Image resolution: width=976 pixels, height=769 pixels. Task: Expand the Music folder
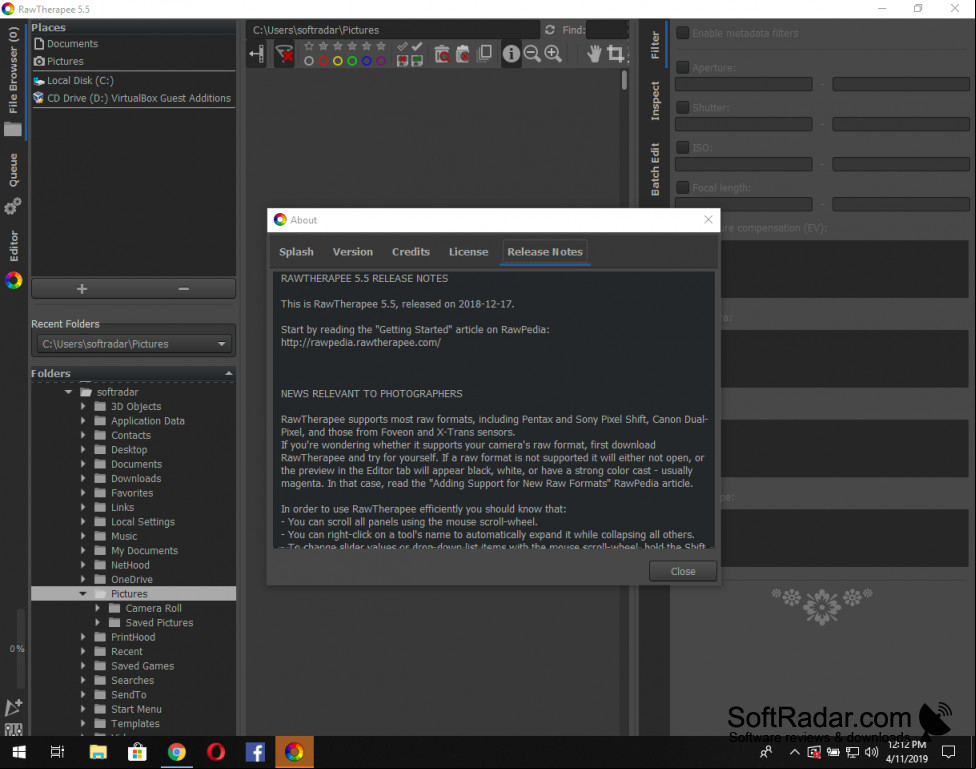[x=83, y=536]
